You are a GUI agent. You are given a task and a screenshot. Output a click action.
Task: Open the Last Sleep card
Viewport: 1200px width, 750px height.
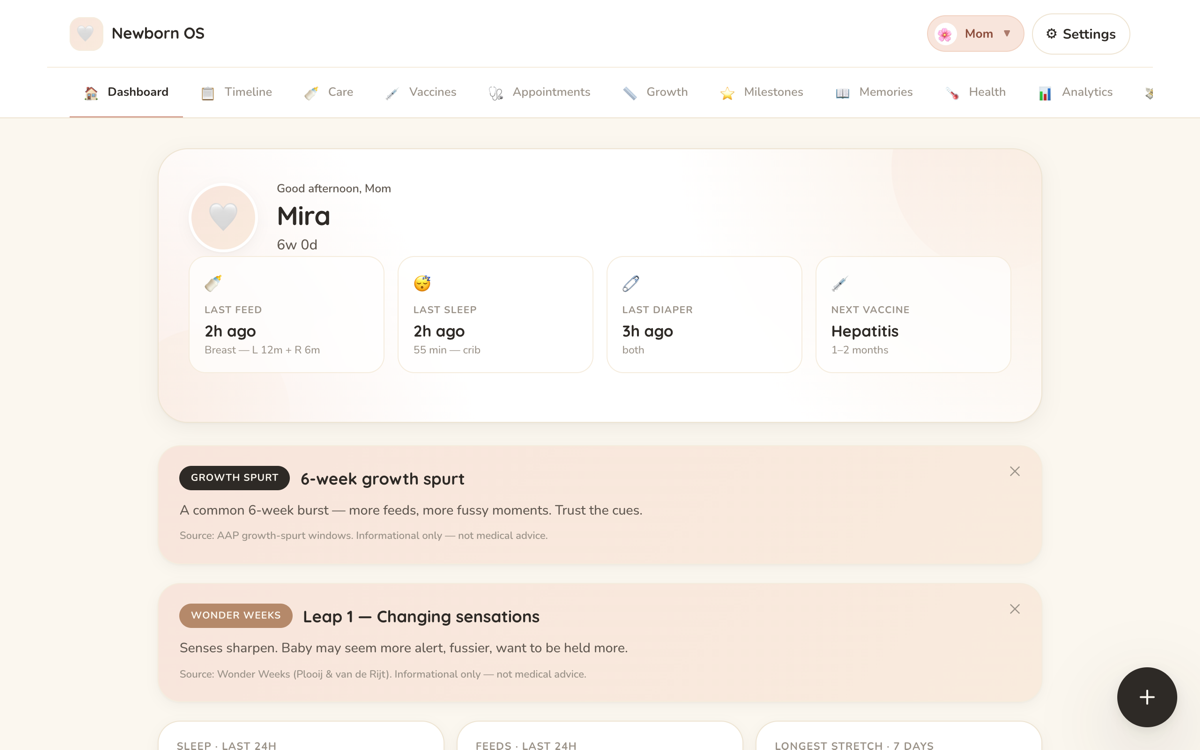[x=495, y=315]
